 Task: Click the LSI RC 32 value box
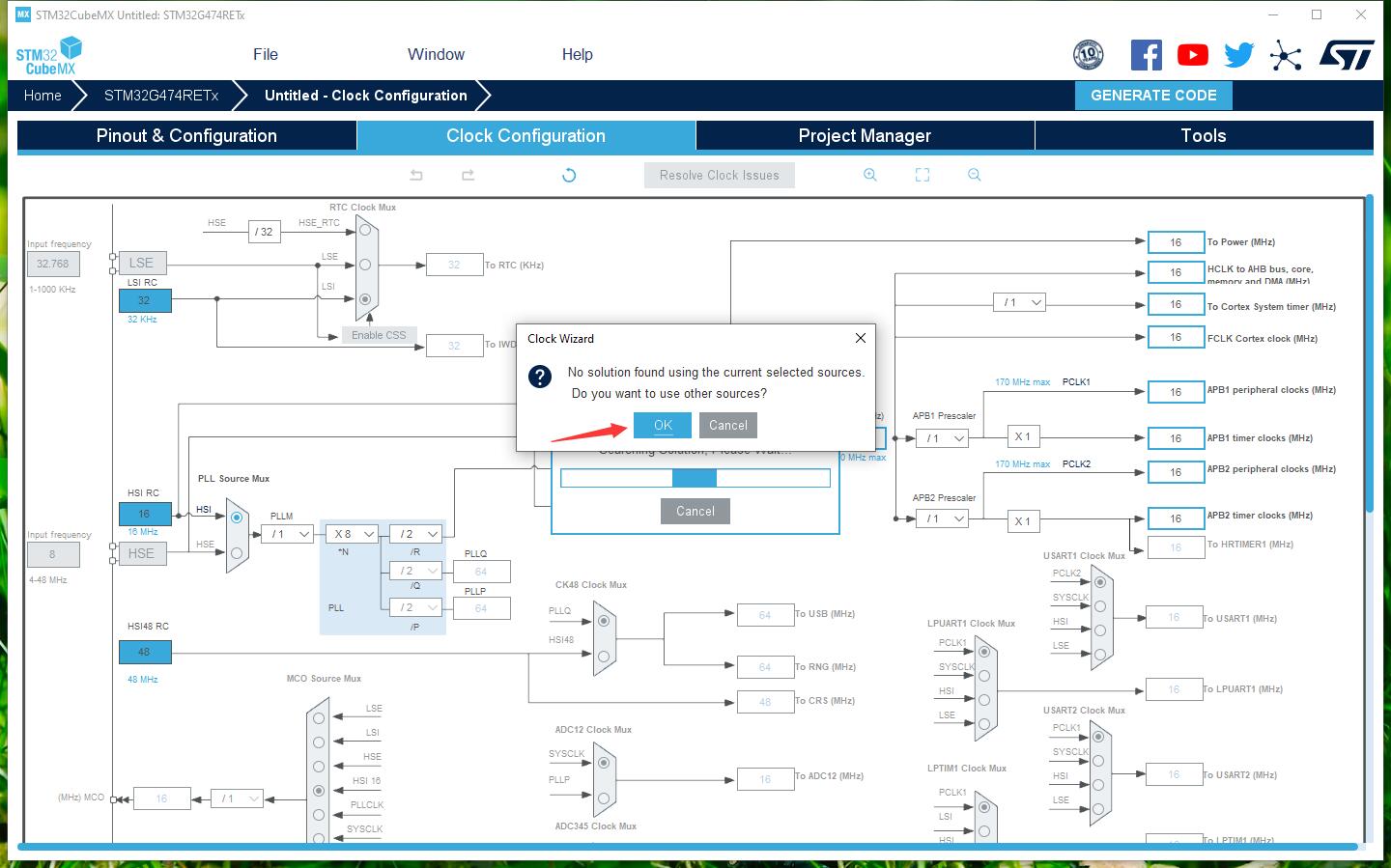[x=145, y=300]
